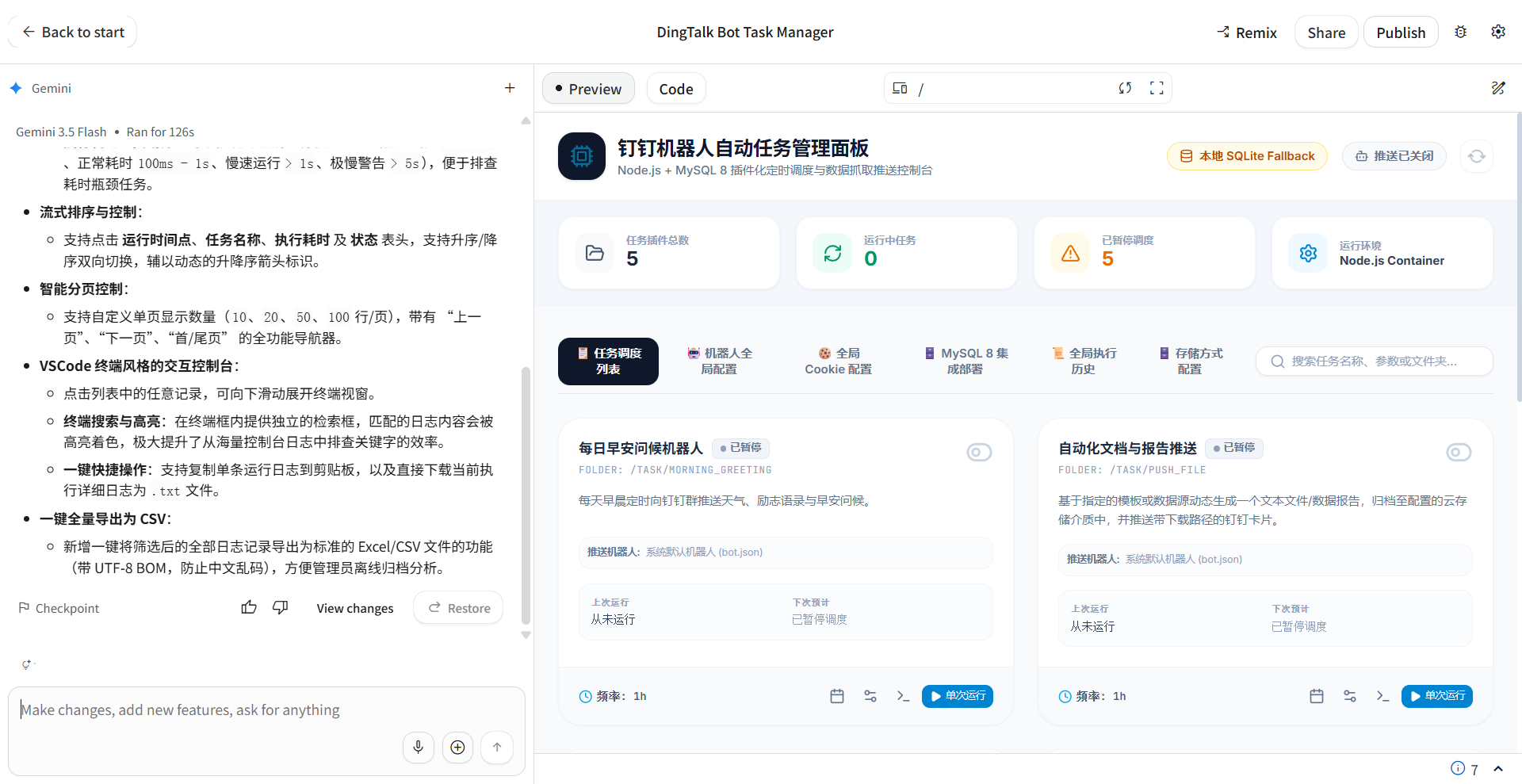Toggle the 每日早安问候机器人 task switch
The width and height of the screenshot is (1522, 784).
pos(979,452)
